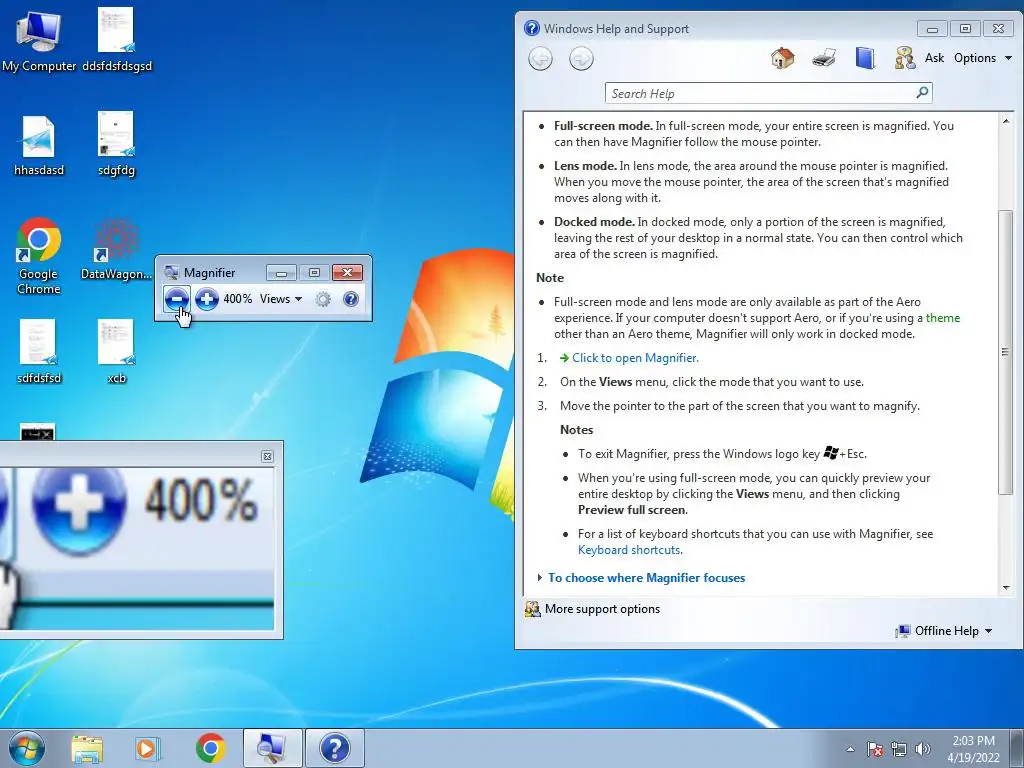The height and width of the screenshot is (768, 1024).
Task: Open Windows Media Player from taskbar
Action: coord(148,748)
